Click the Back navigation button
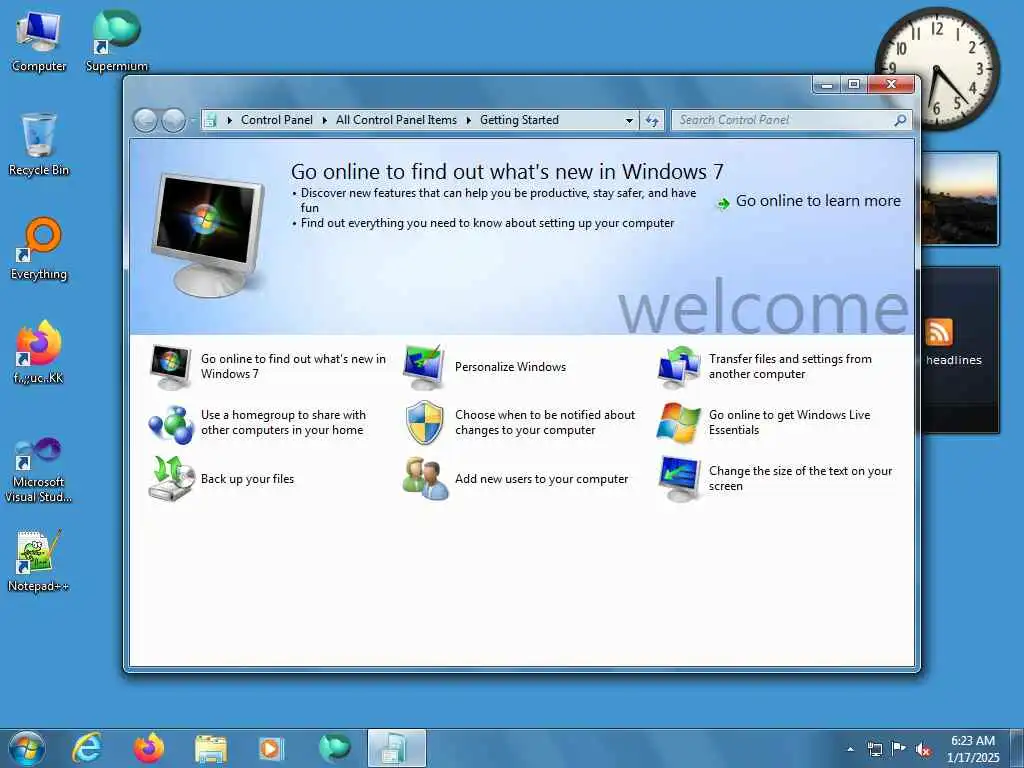 pyautogui.click(x=145, y=120)
